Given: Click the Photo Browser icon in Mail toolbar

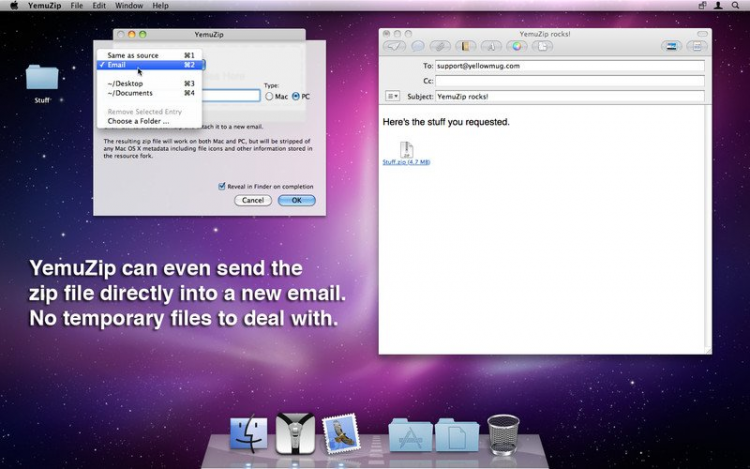Looking at the screenshot, I should 672,46.
